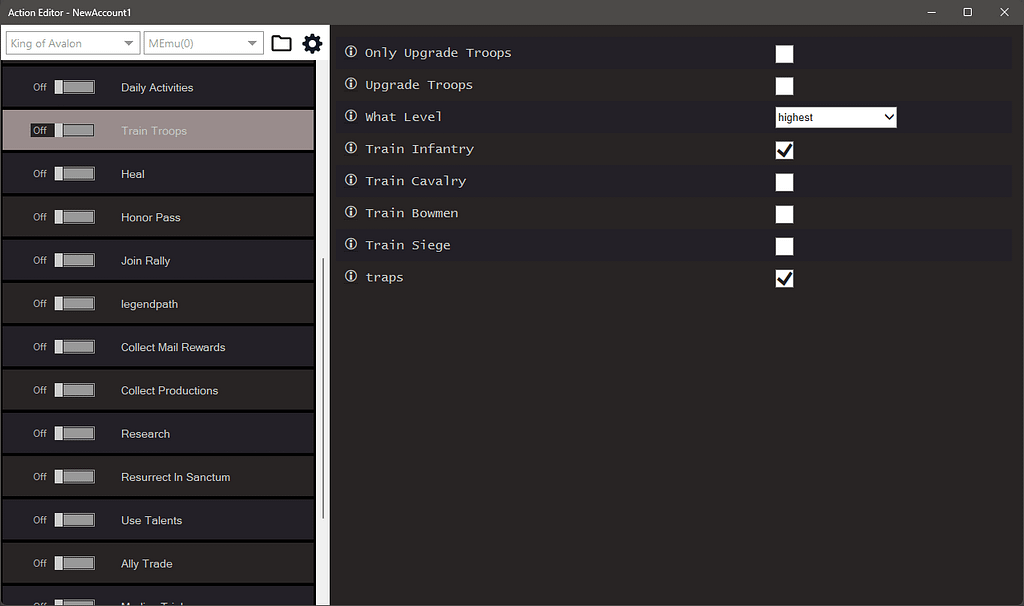
Task: Click the info icon beside Train Infantry
Action: [349, 149]
